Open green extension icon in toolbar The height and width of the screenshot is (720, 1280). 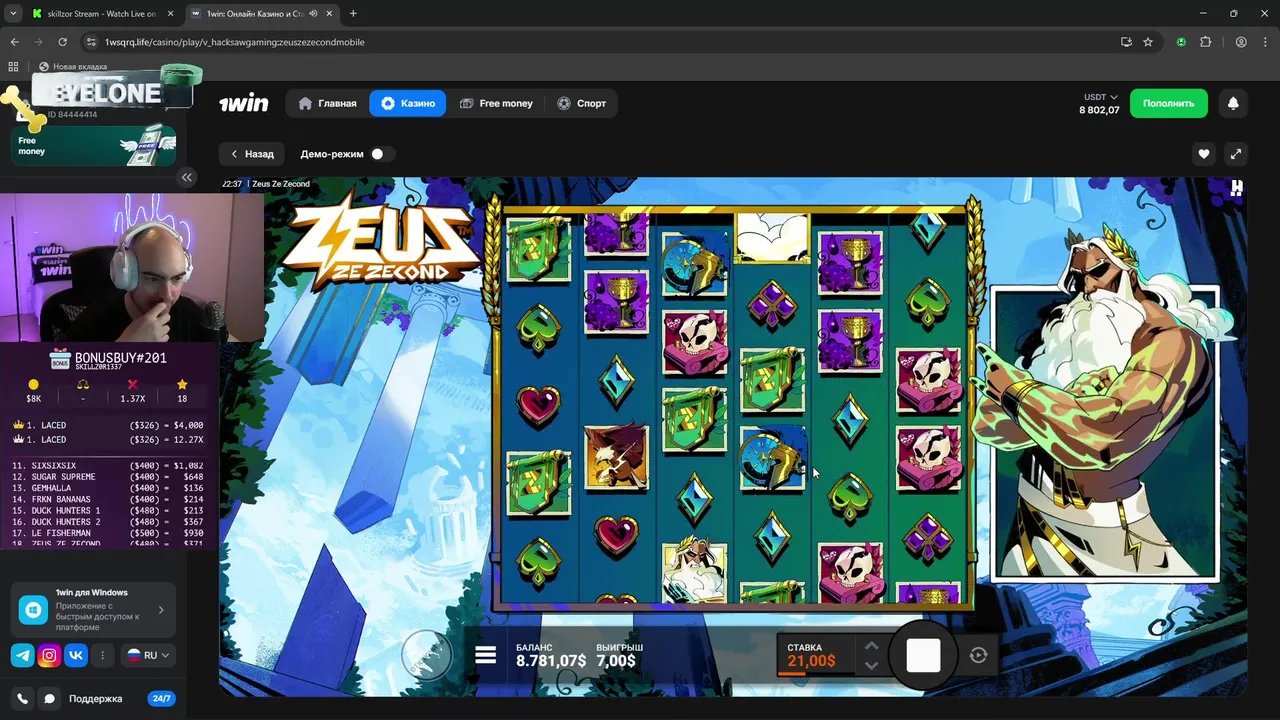(x=1181, y=42)
